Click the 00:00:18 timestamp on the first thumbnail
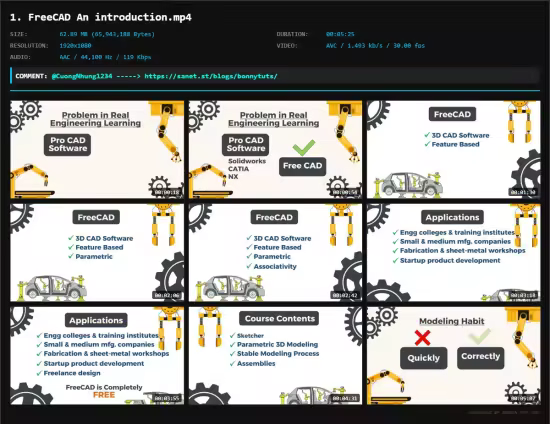 167,192
